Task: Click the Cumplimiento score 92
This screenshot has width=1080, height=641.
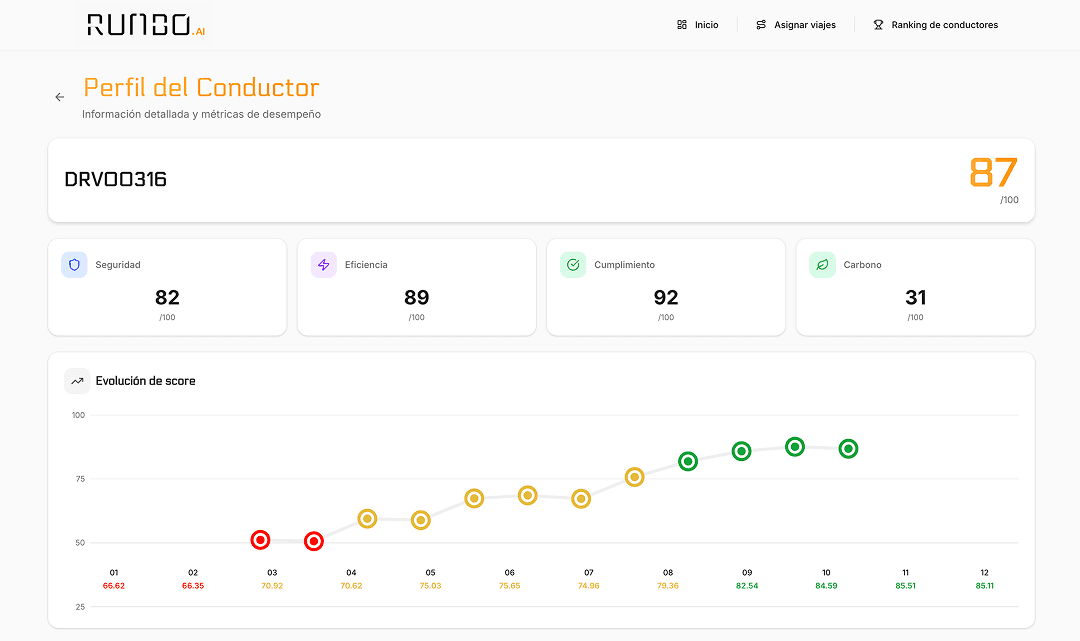Action: 666,297
